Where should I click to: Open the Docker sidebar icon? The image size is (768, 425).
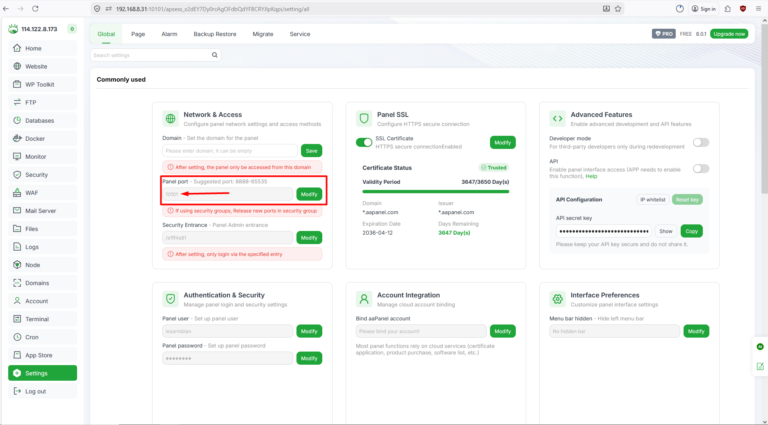(17, 138)
